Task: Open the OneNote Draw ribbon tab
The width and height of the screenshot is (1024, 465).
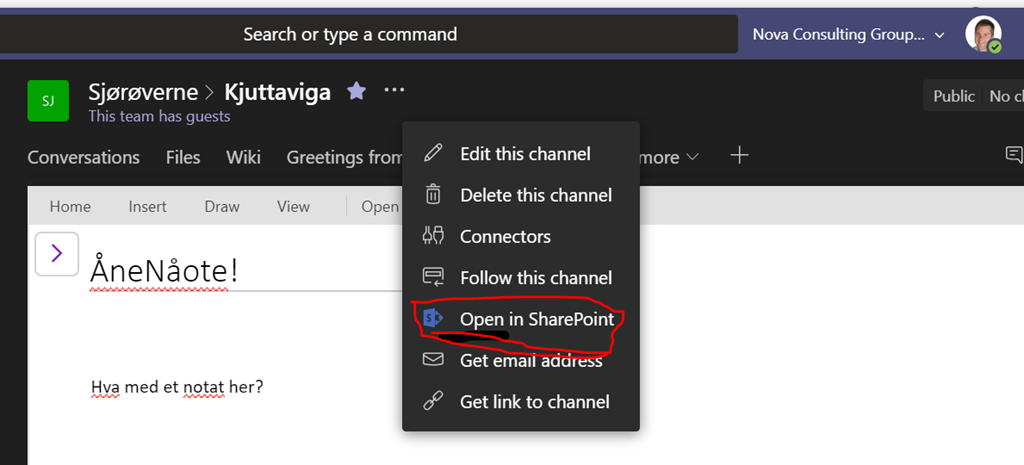Action: (x=222, y=206)
